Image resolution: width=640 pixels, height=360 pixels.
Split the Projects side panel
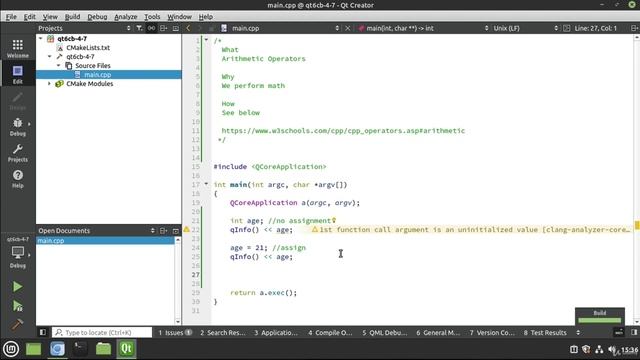pyautogui.click(x=164, y=28)
